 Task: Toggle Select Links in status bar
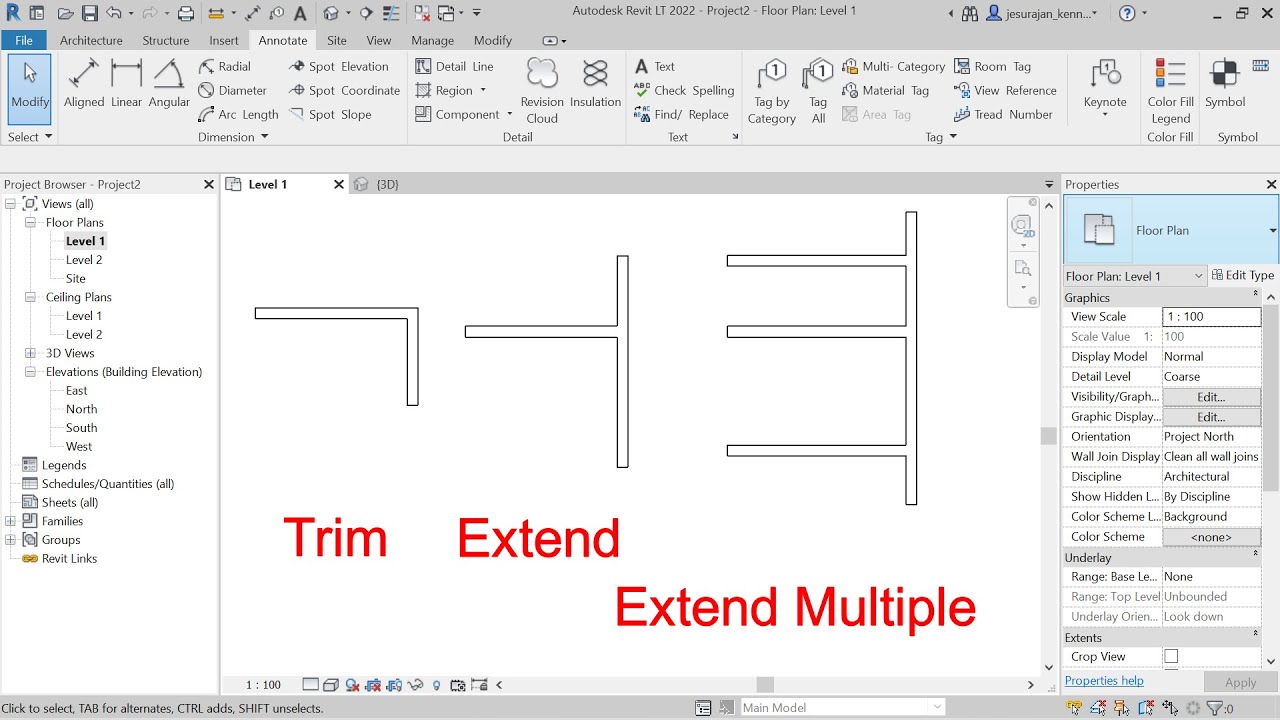(x=1073, y=708)
